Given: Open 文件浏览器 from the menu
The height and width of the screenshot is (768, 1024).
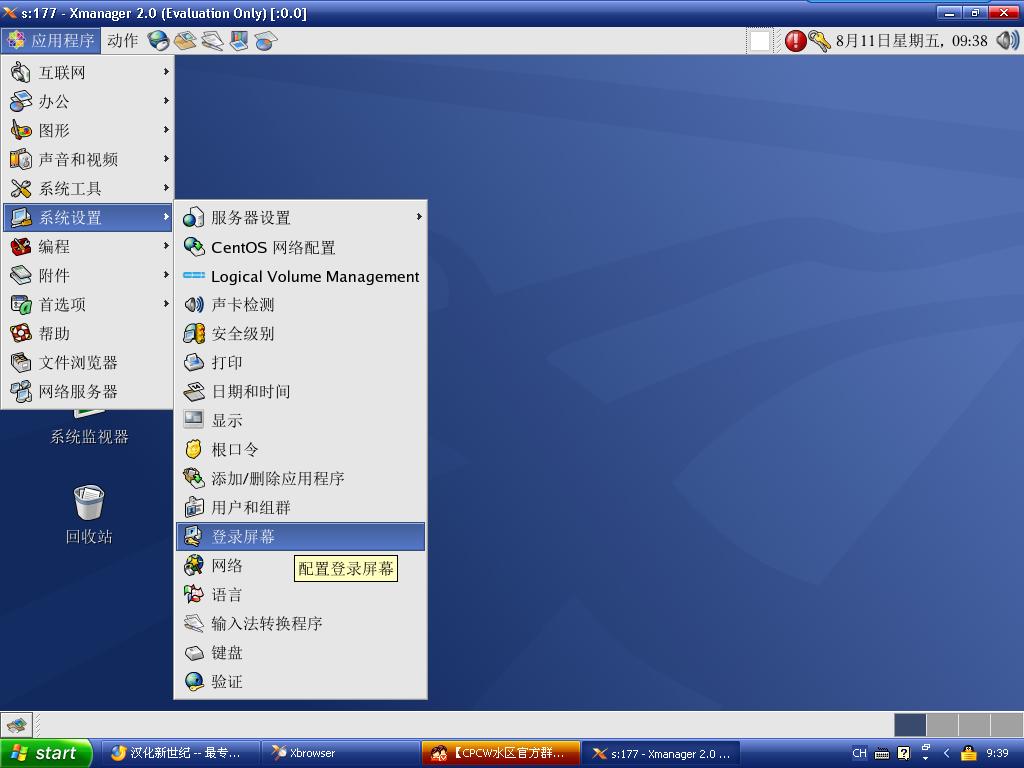Looking at the screenshot, I should [88, 362].
